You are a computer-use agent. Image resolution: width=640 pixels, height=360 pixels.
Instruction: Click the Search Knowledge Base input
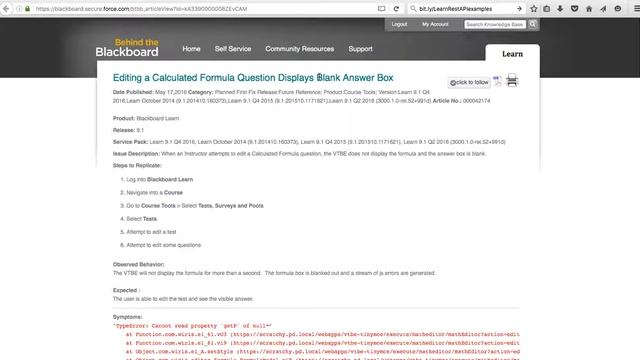[495, 24]
